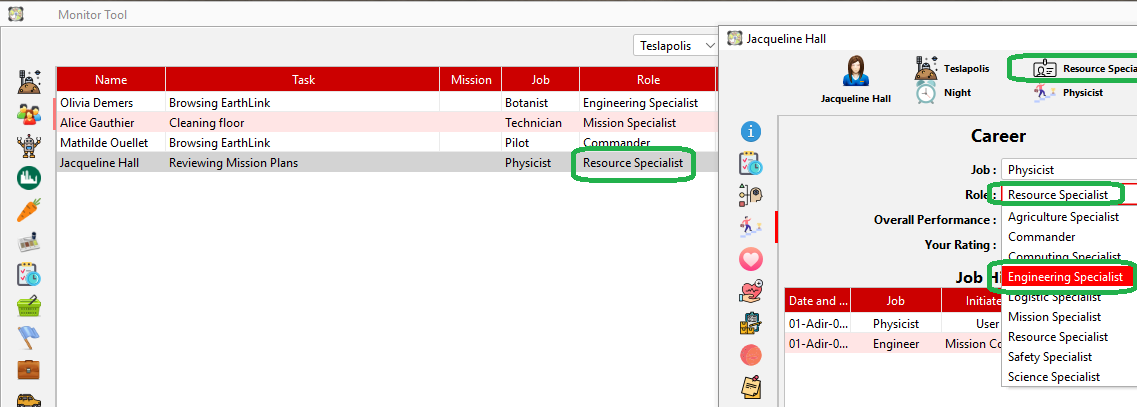Select the Engineer row in Job History

coord(893,344)
